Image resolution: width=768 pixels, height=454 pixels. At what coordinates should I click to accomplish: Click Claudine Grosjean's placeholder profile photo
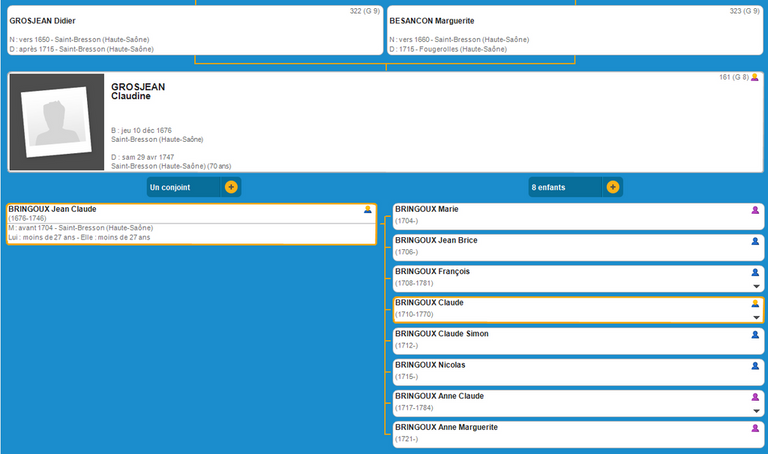click(57, 122)
